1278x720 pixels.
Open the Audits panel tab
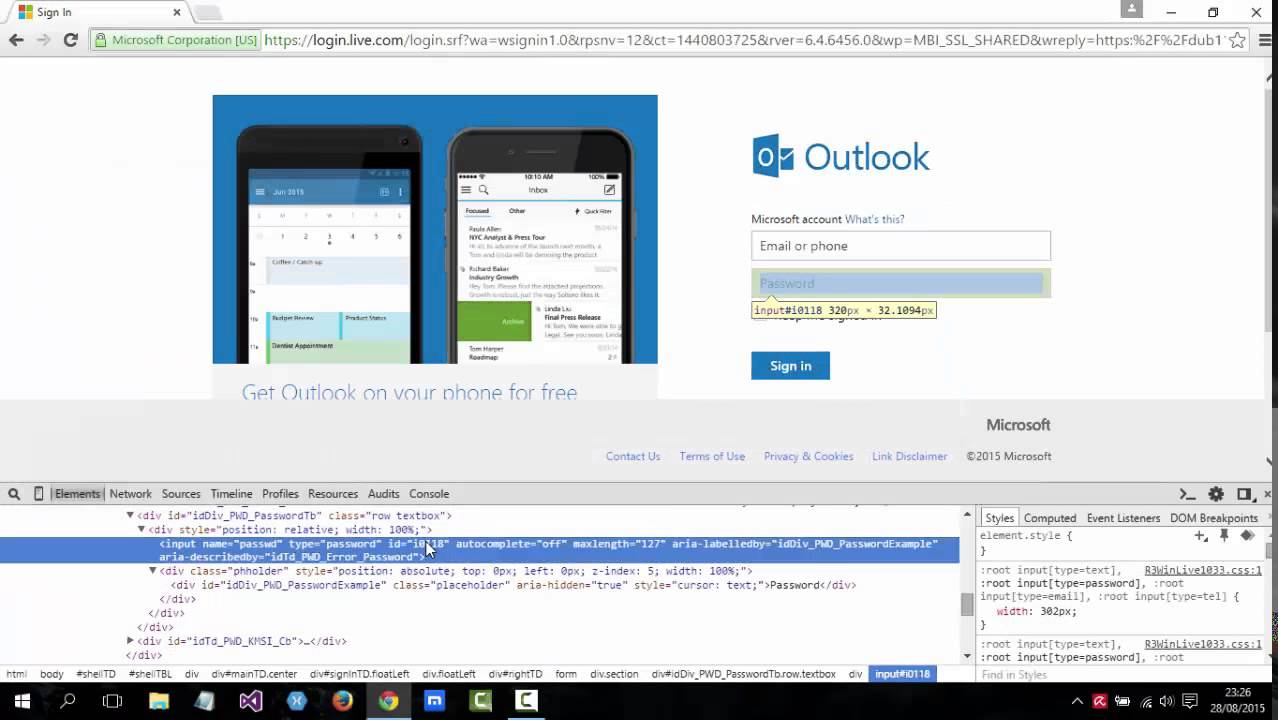coord(383,494)
